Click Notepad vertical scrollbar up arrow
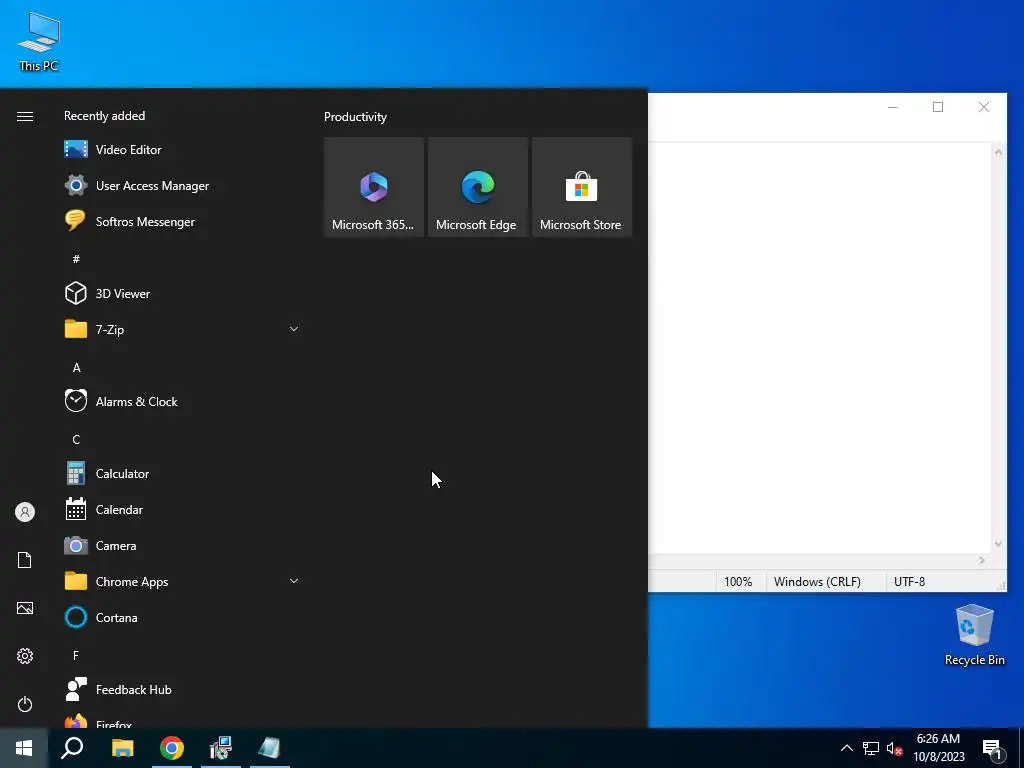 pyautogui.click(x=998, y=152)
